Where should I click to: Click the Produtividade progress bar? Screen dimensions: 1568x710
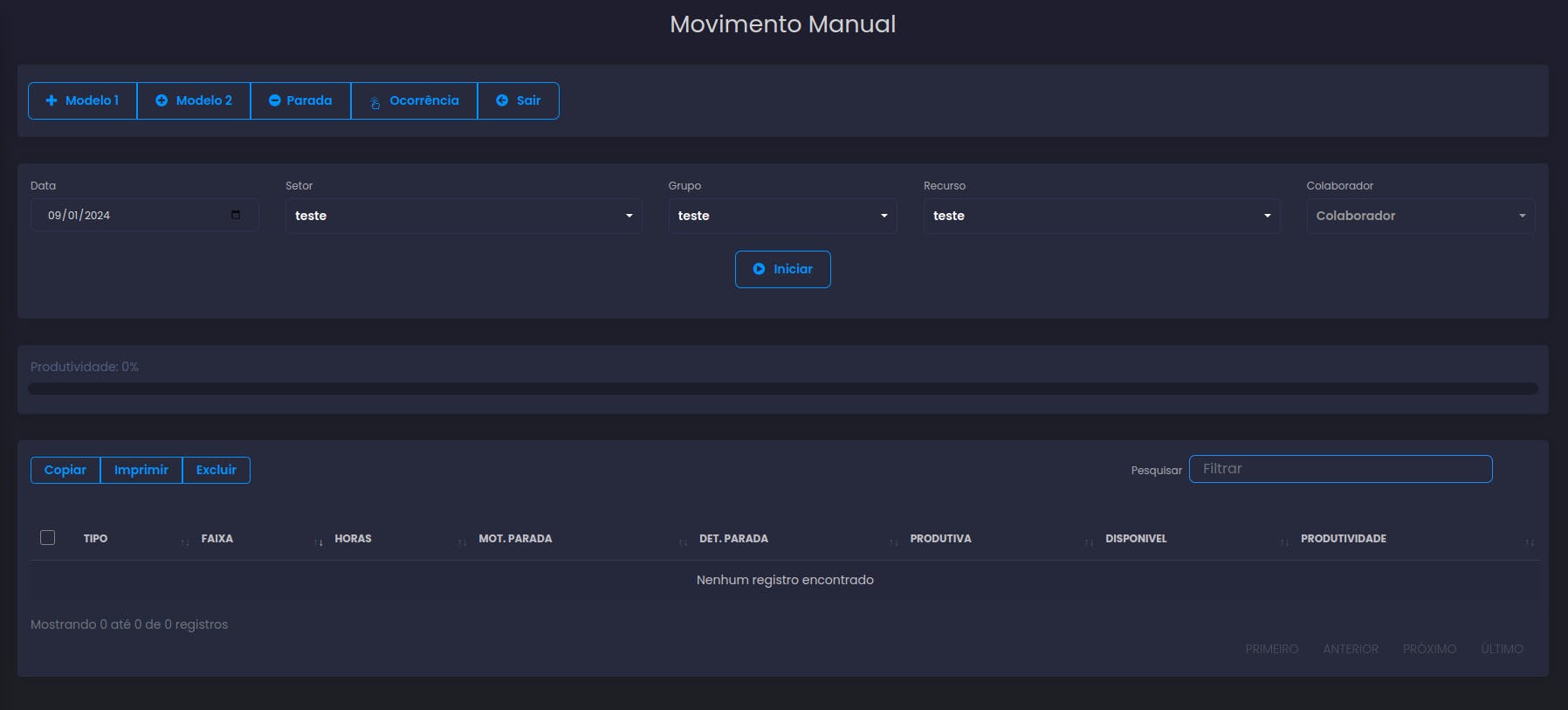[783, 389]
